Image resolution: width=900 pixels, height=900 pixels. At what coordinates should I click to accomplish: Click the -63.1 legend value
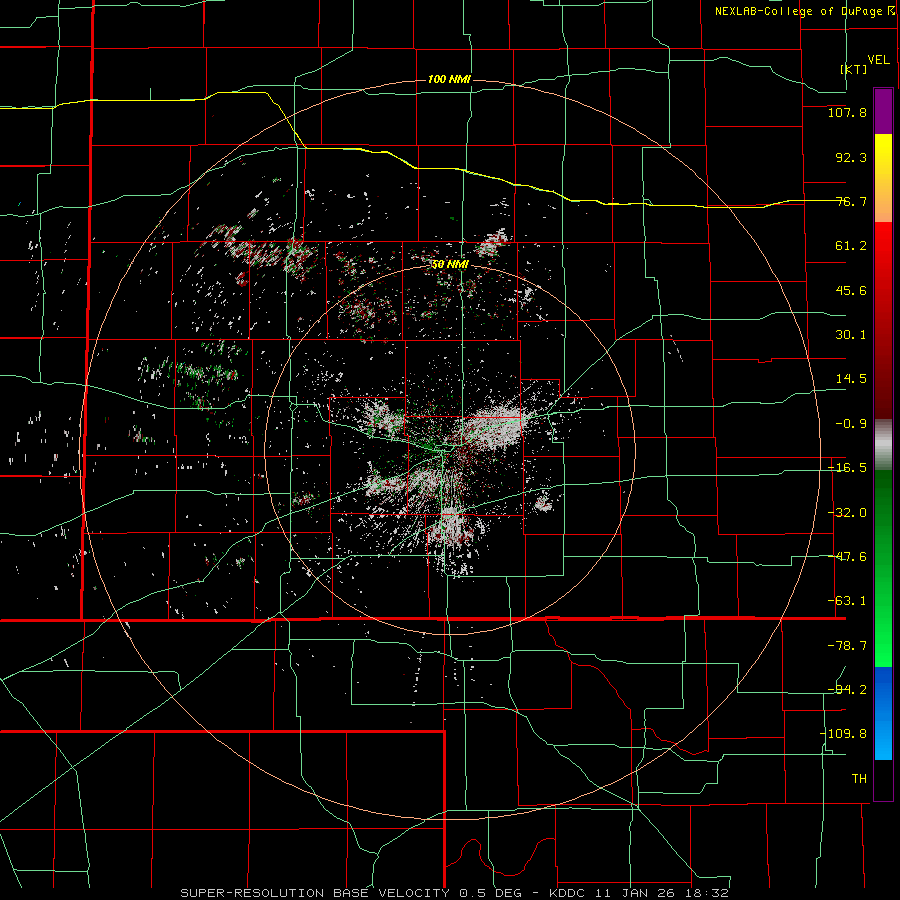[x=847, y=601]
